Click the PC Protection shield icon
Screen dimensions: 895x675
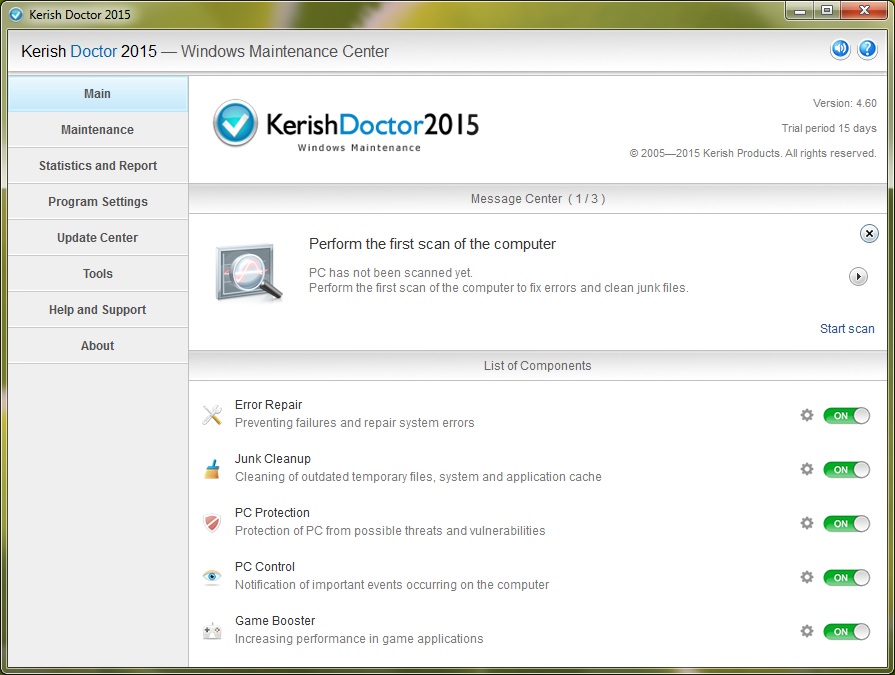(212, 523)
